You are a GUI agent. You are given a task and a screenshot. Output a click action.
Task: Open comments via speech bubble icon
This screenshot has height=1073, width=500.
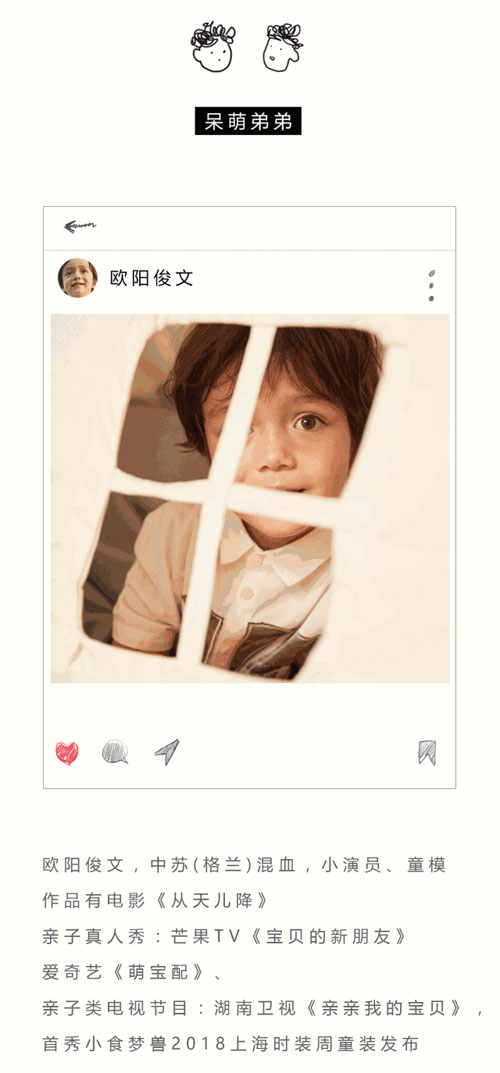[115, 752]
